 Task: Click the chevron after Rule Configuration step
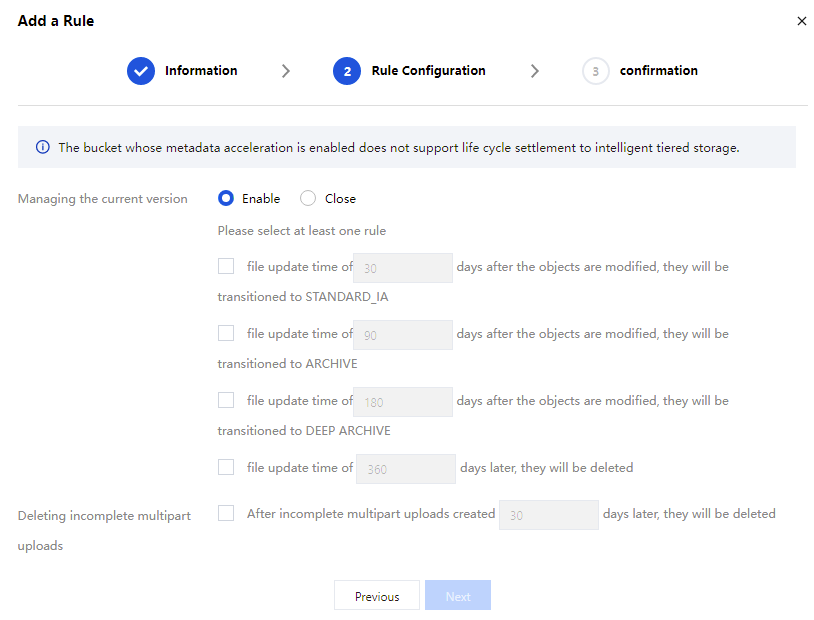[535, 71]
